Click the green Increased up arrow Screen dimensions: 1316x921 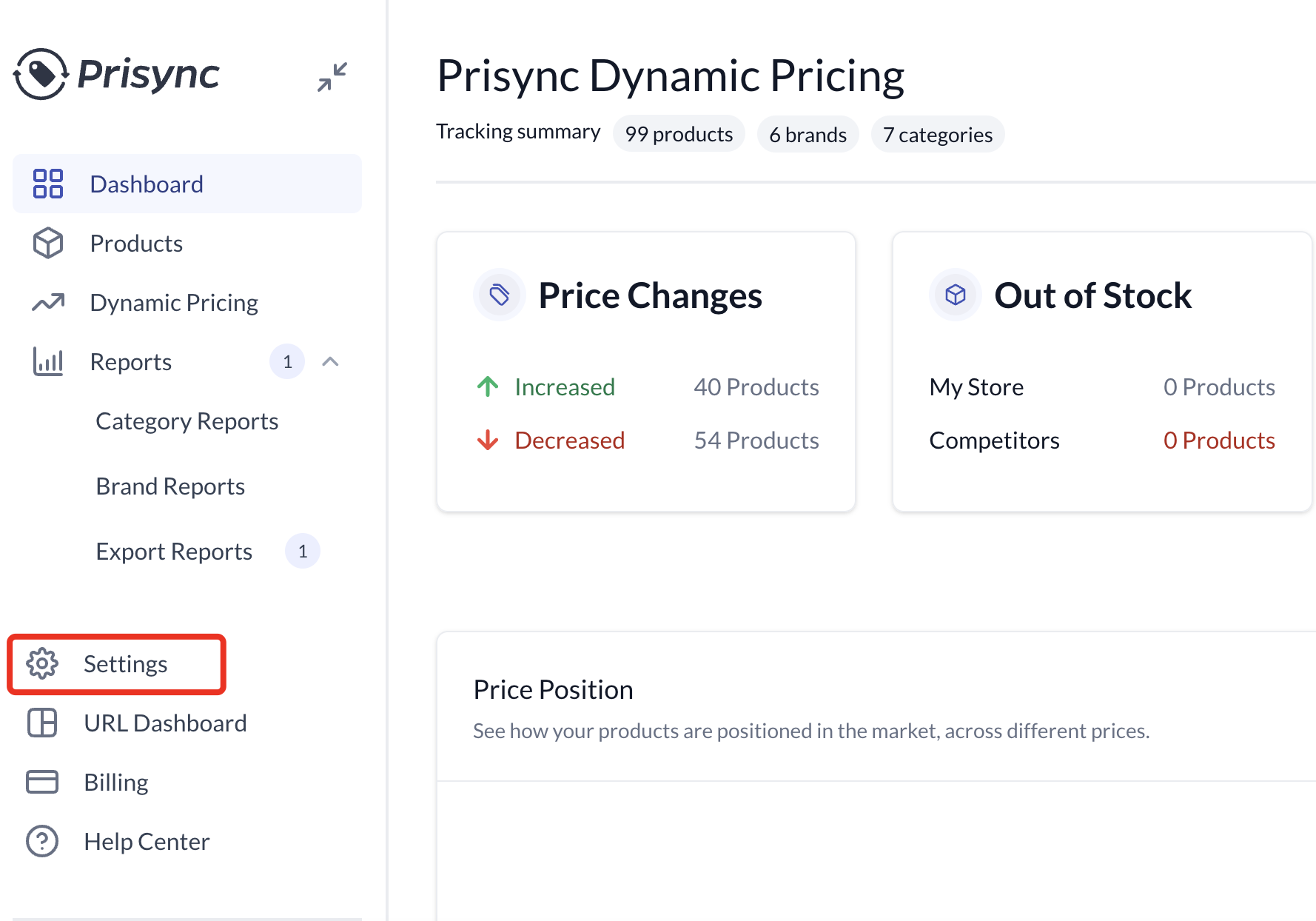488,386
